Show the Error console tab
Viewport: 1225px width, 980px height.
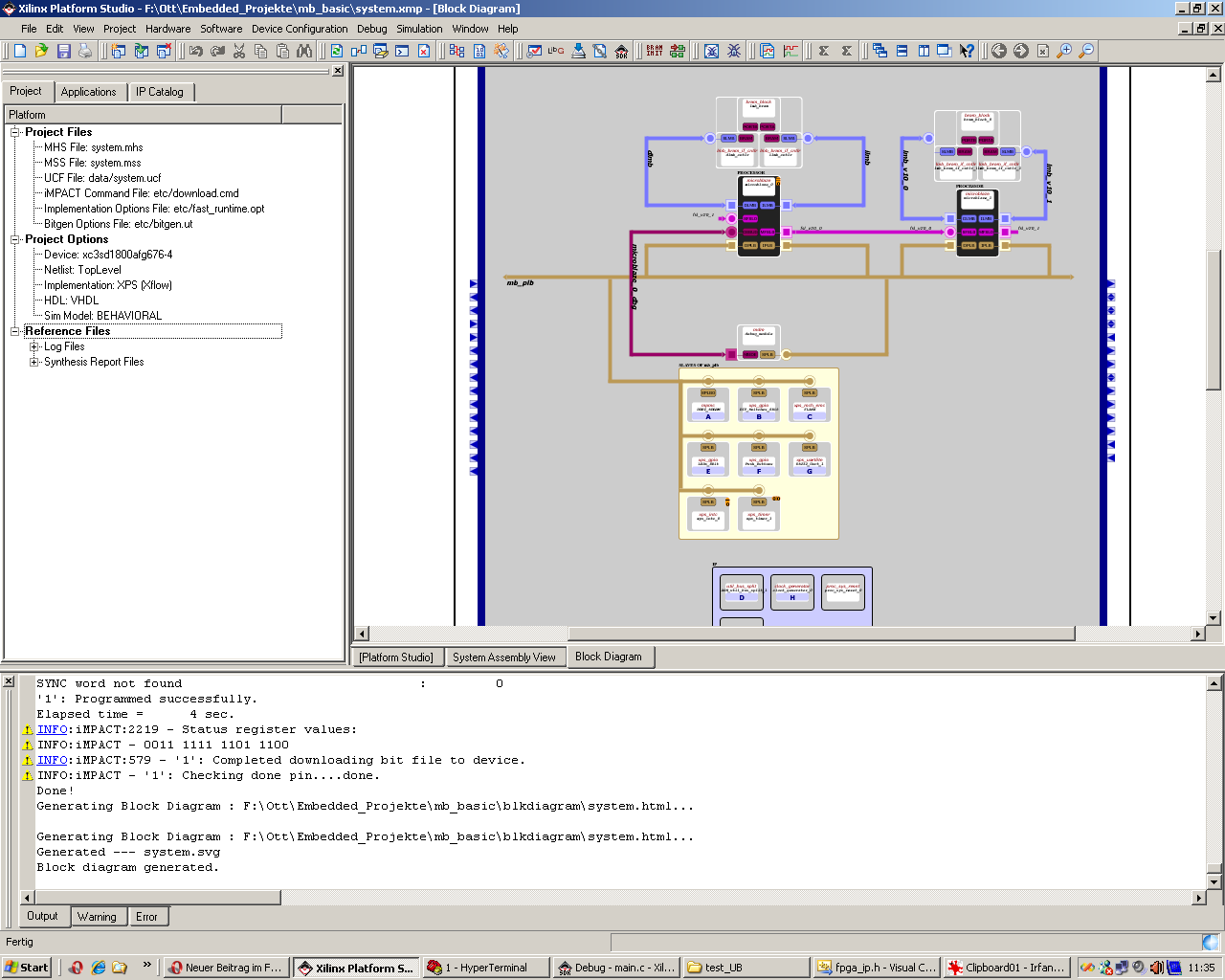(146, 917)
